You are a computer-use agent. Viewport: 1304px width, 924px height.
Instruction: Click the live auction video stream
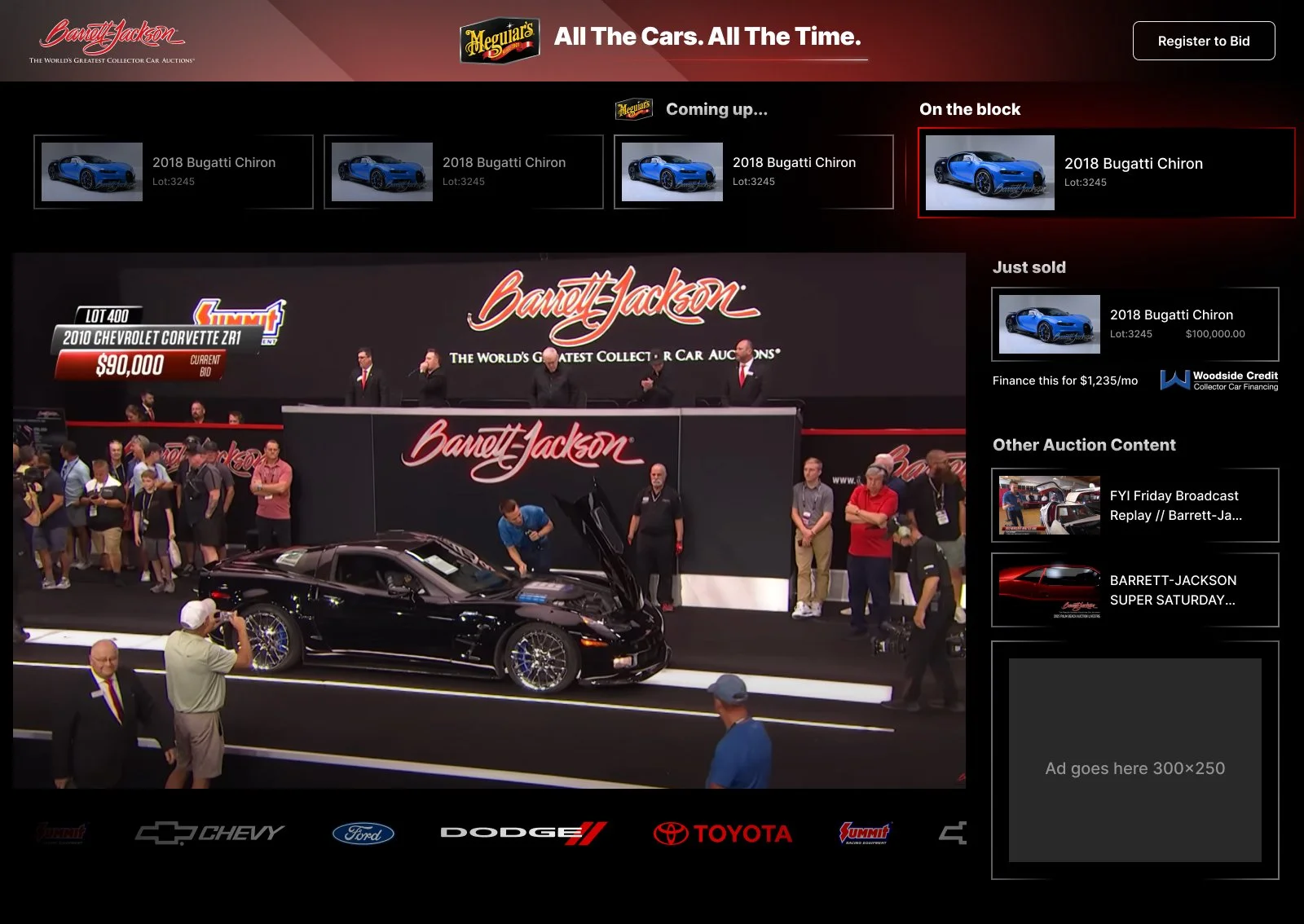489,521
